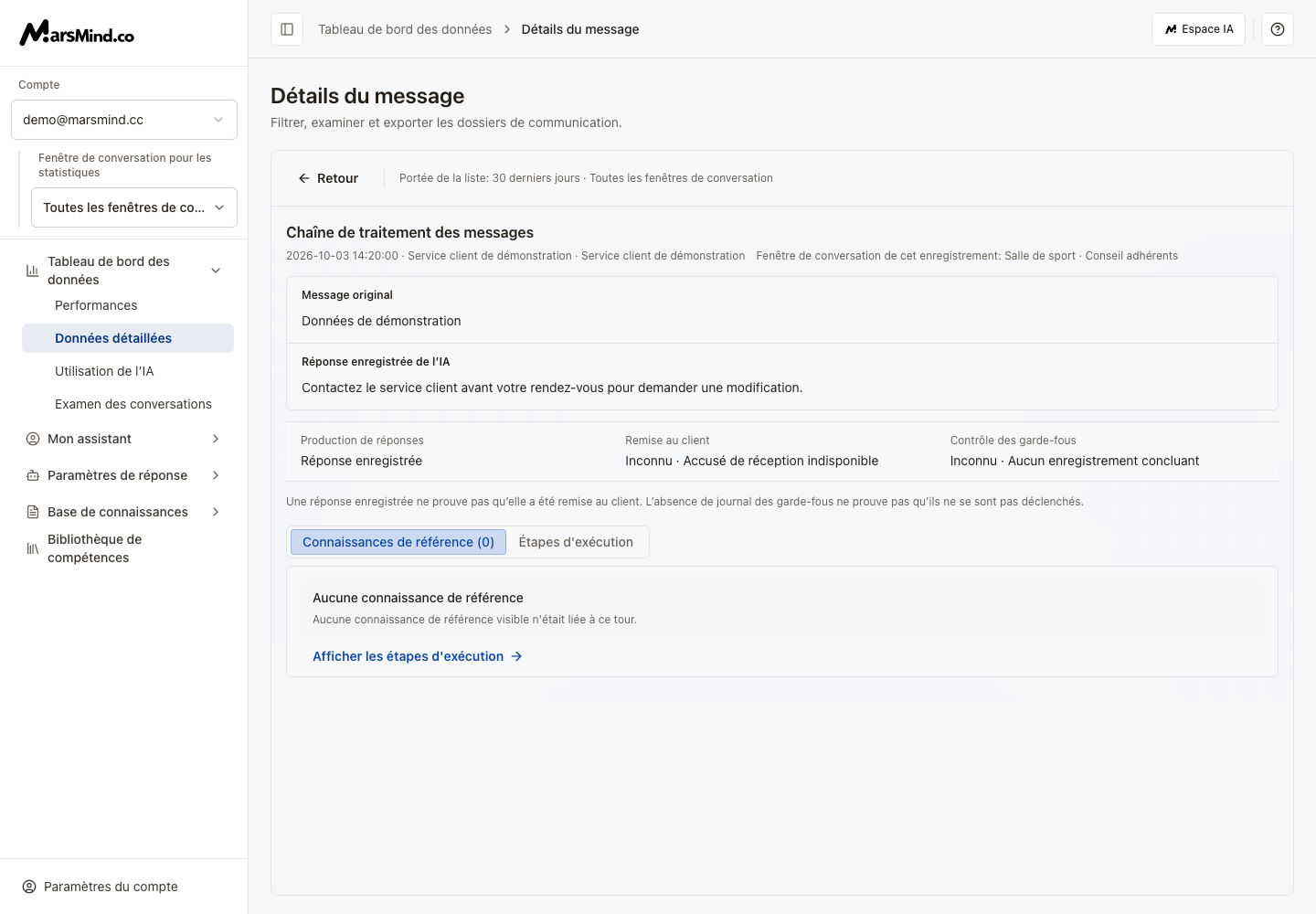The image size is (1316, 914).
Task: Click the Données de démonstration message text
Action: [x=381, y=321]
